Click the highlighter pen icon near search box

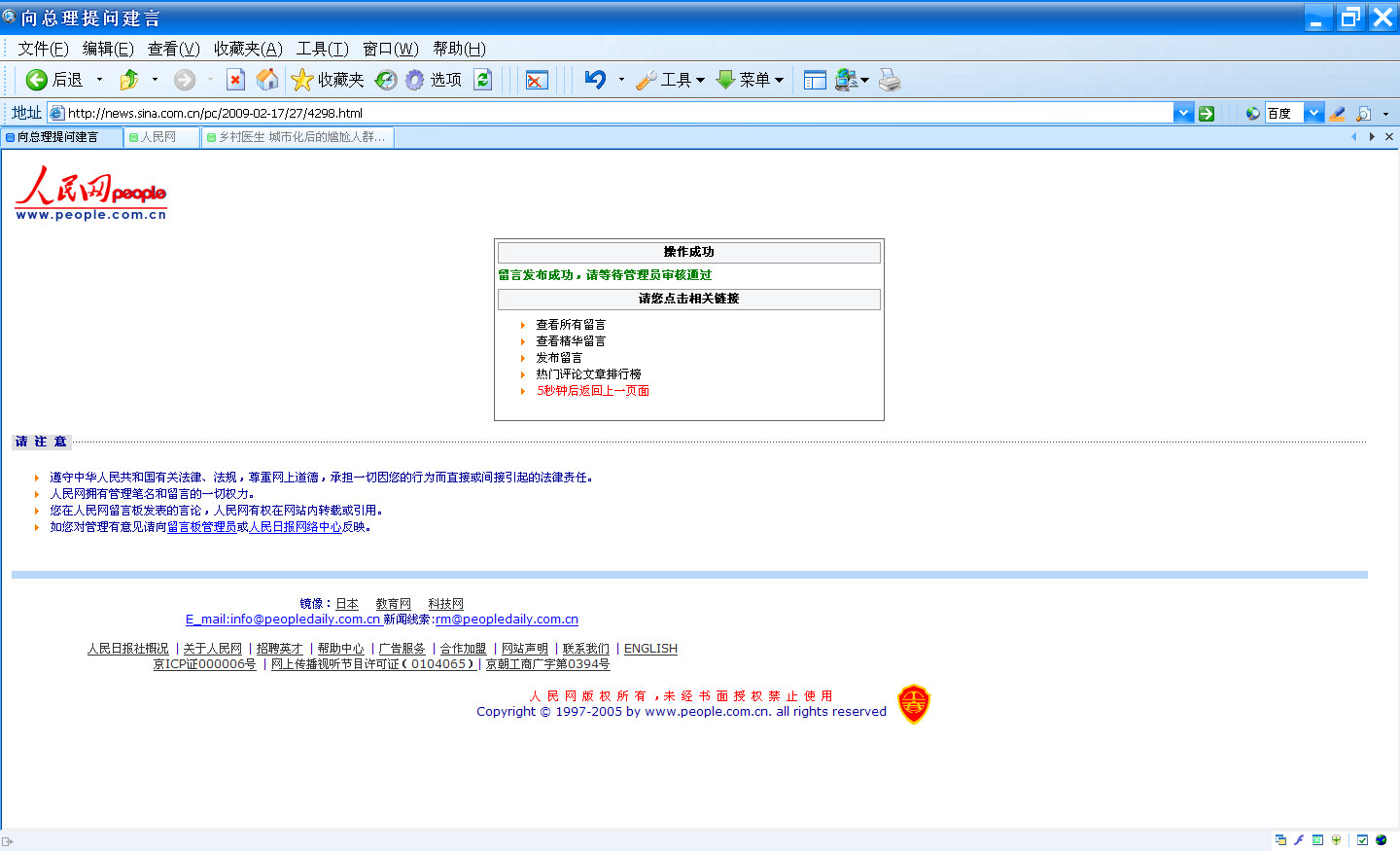[x=1338, y=114]
